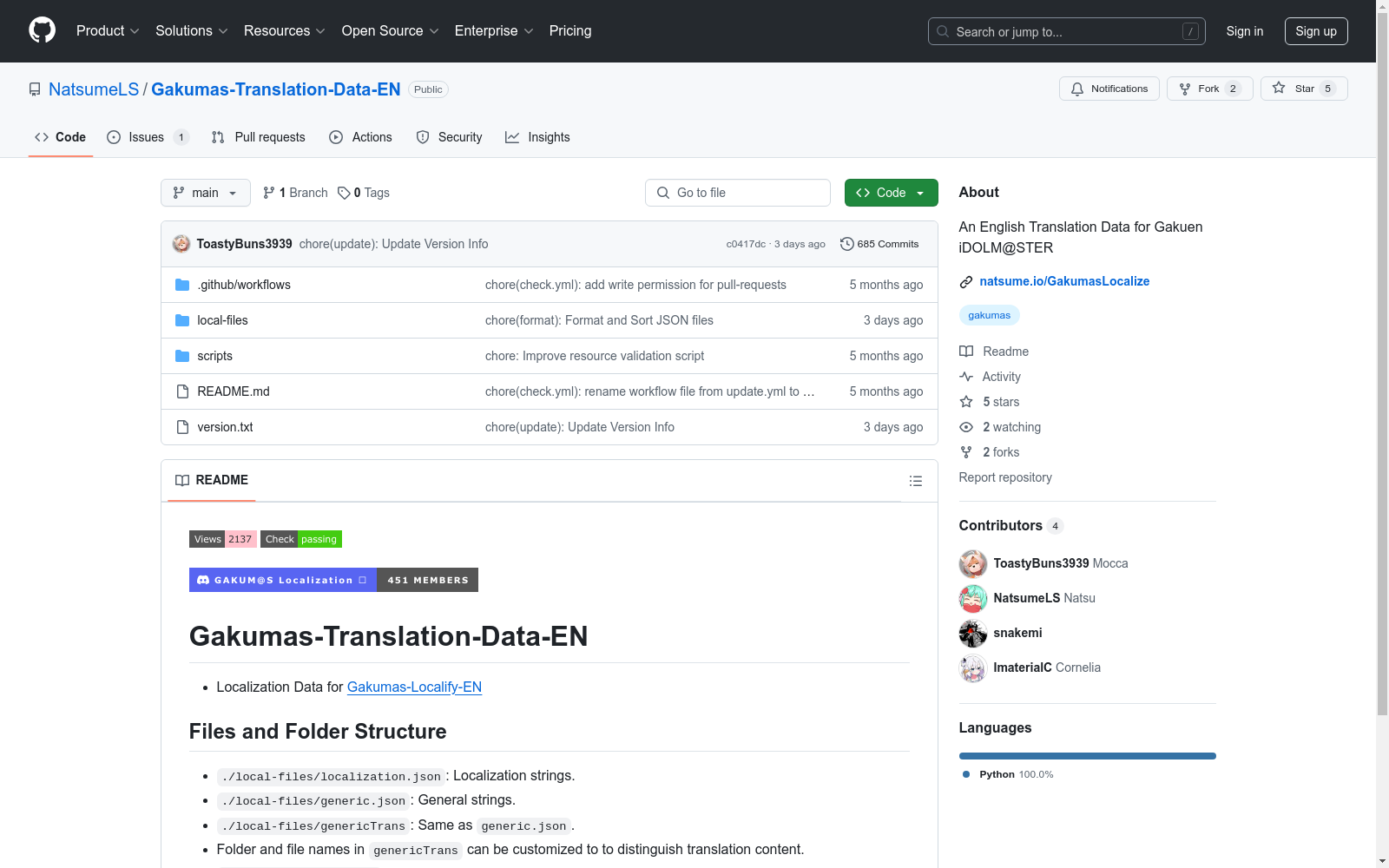This screenshot has width=1389, height=868.
Task: Click the folder icon for scripts
Action: (x=182, y=356)
